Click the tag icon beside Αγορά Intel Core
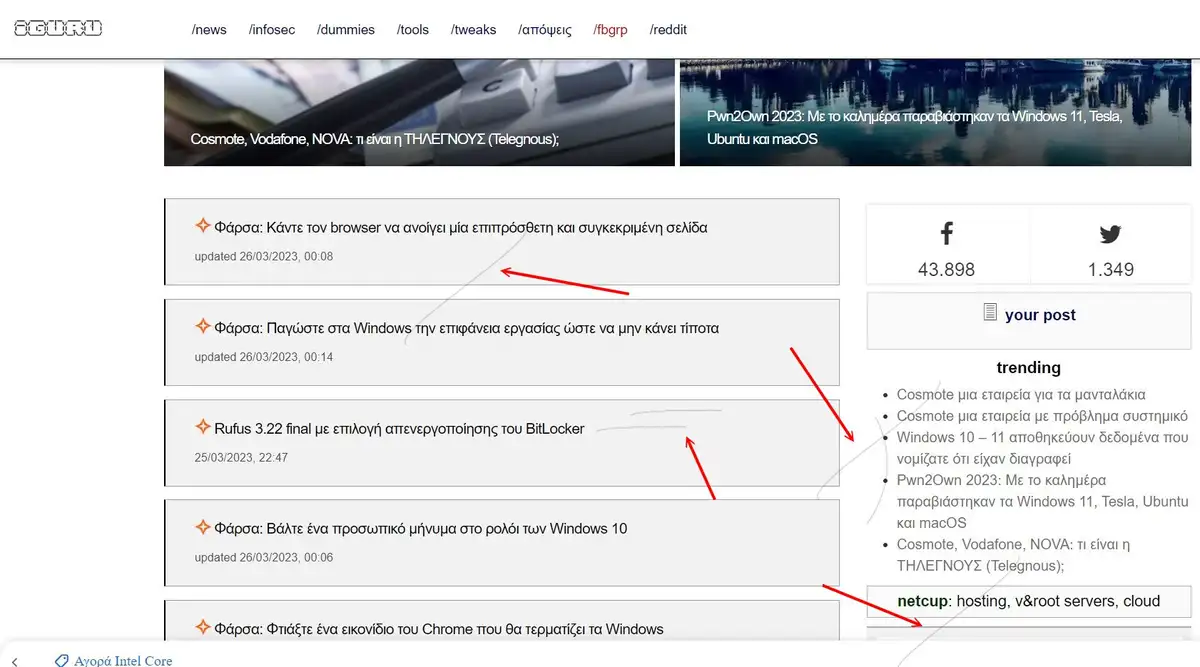This screenshot has height=667, width=1200. coord(62,661)
